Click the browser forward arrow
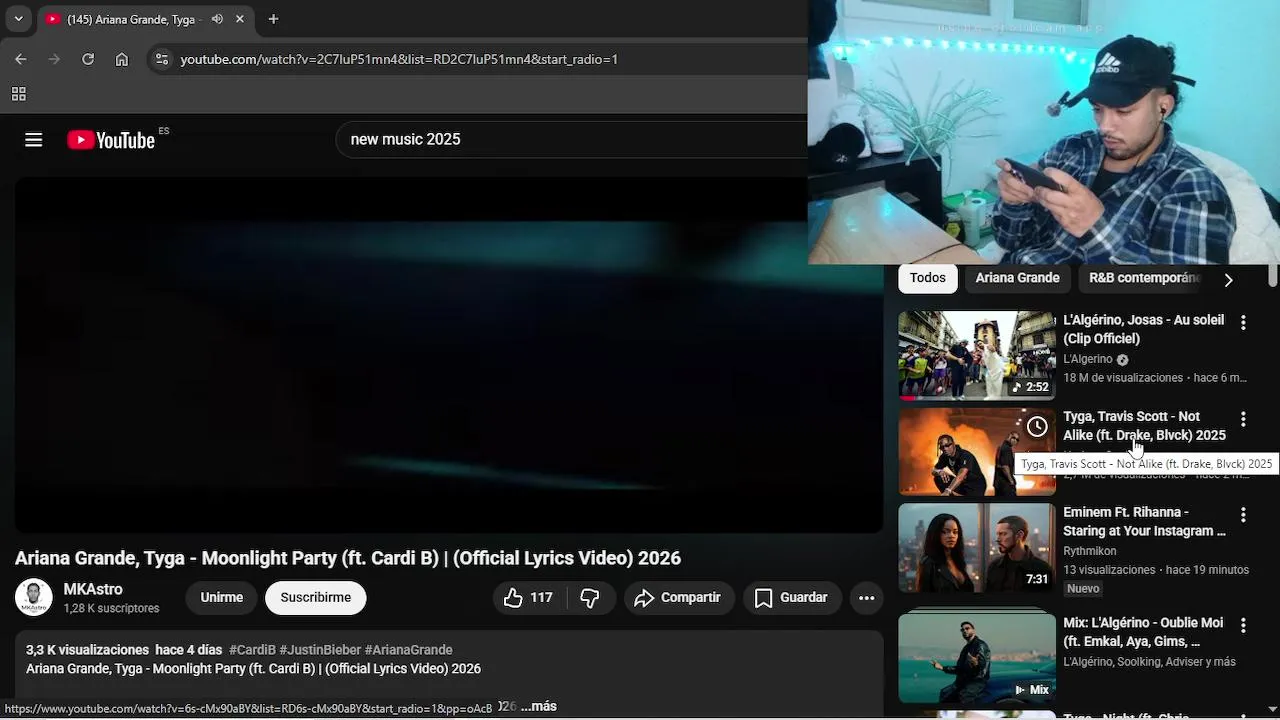This screenshot has width=1280, height=720. (x=54, y=59)
